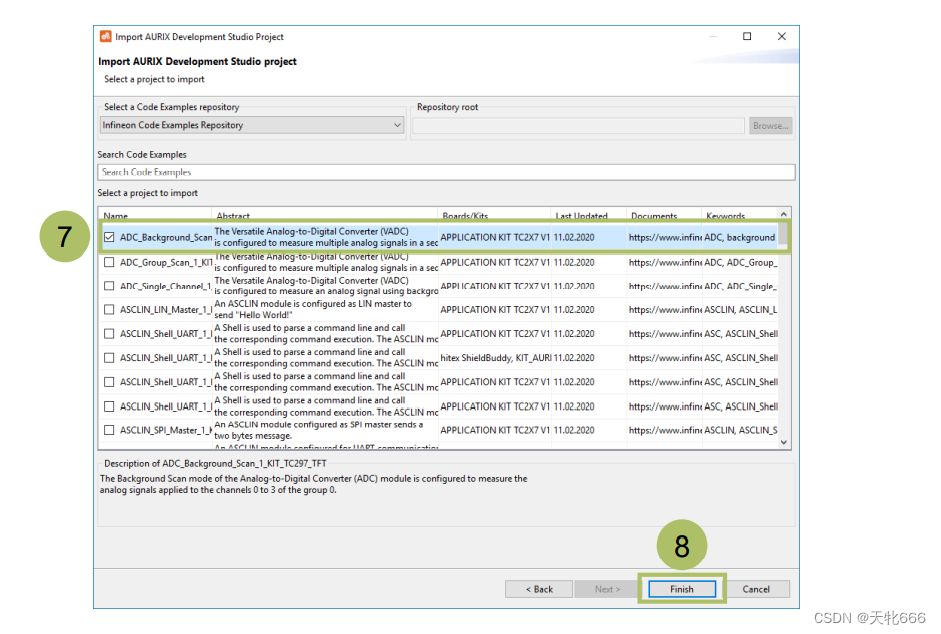Click the 'ADC, ADC_Group_' keywords cell
This screenshot has height=634, width=941.
pyautogui.click(x=741, y=262)
